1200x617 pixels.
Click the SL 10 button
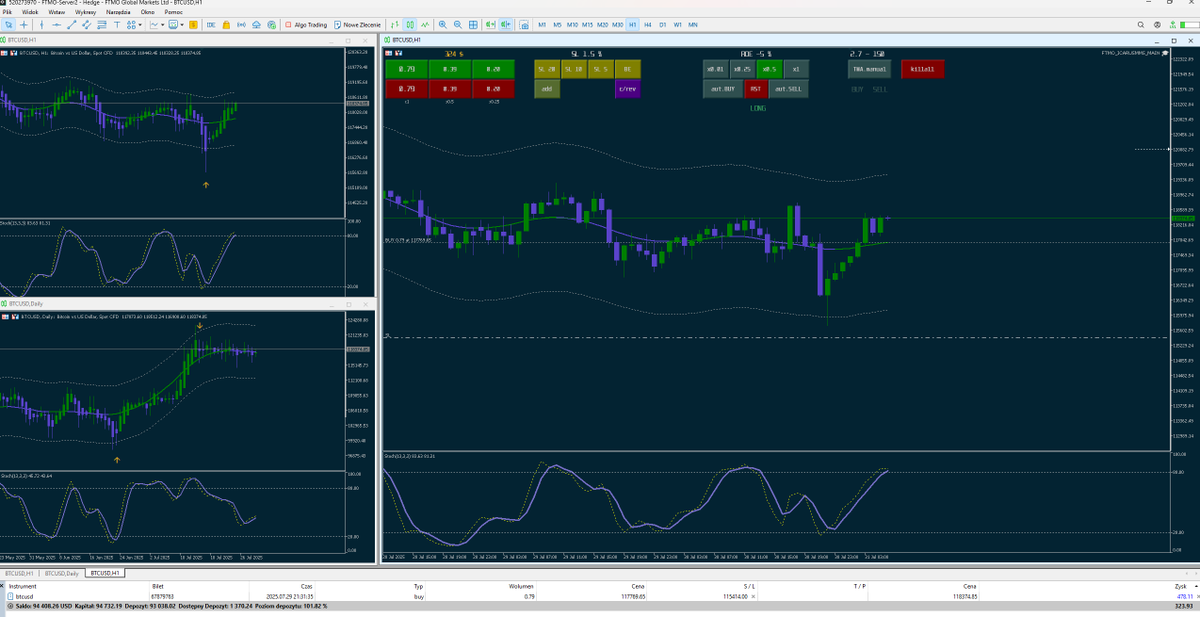(x=573, y=69)
